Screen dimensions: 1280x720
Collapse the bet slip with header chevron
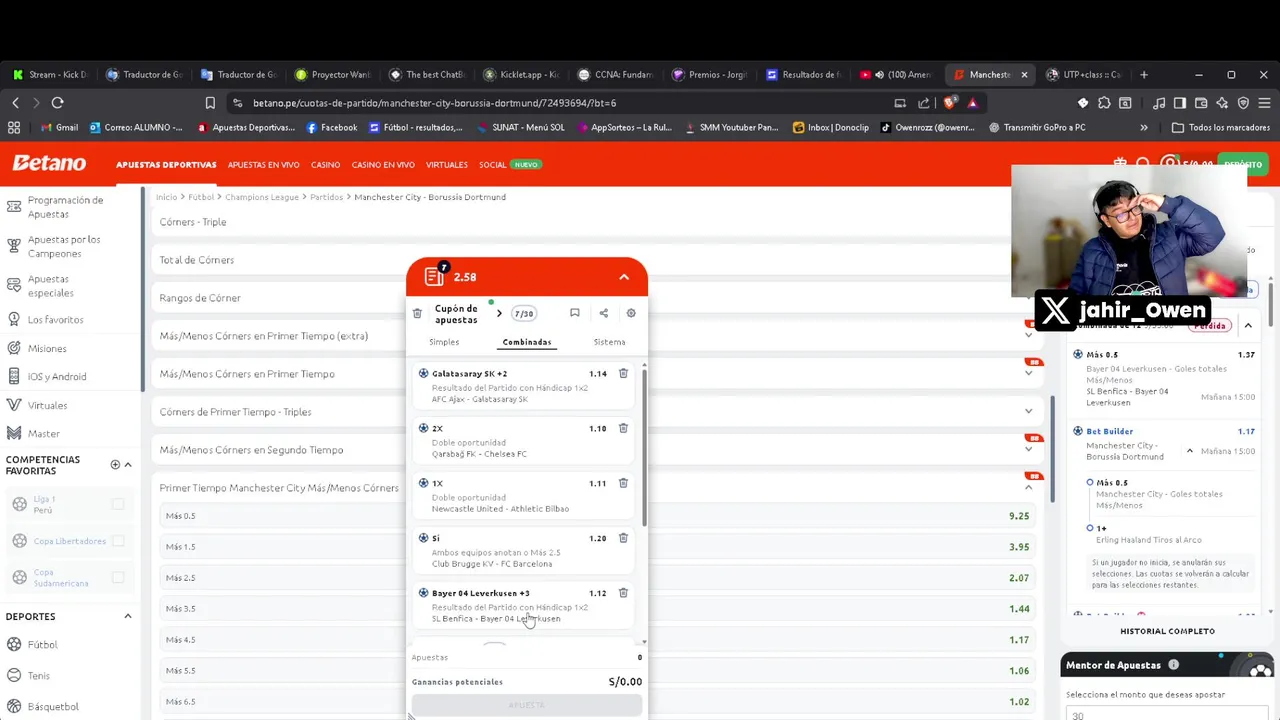pos(624,277)
